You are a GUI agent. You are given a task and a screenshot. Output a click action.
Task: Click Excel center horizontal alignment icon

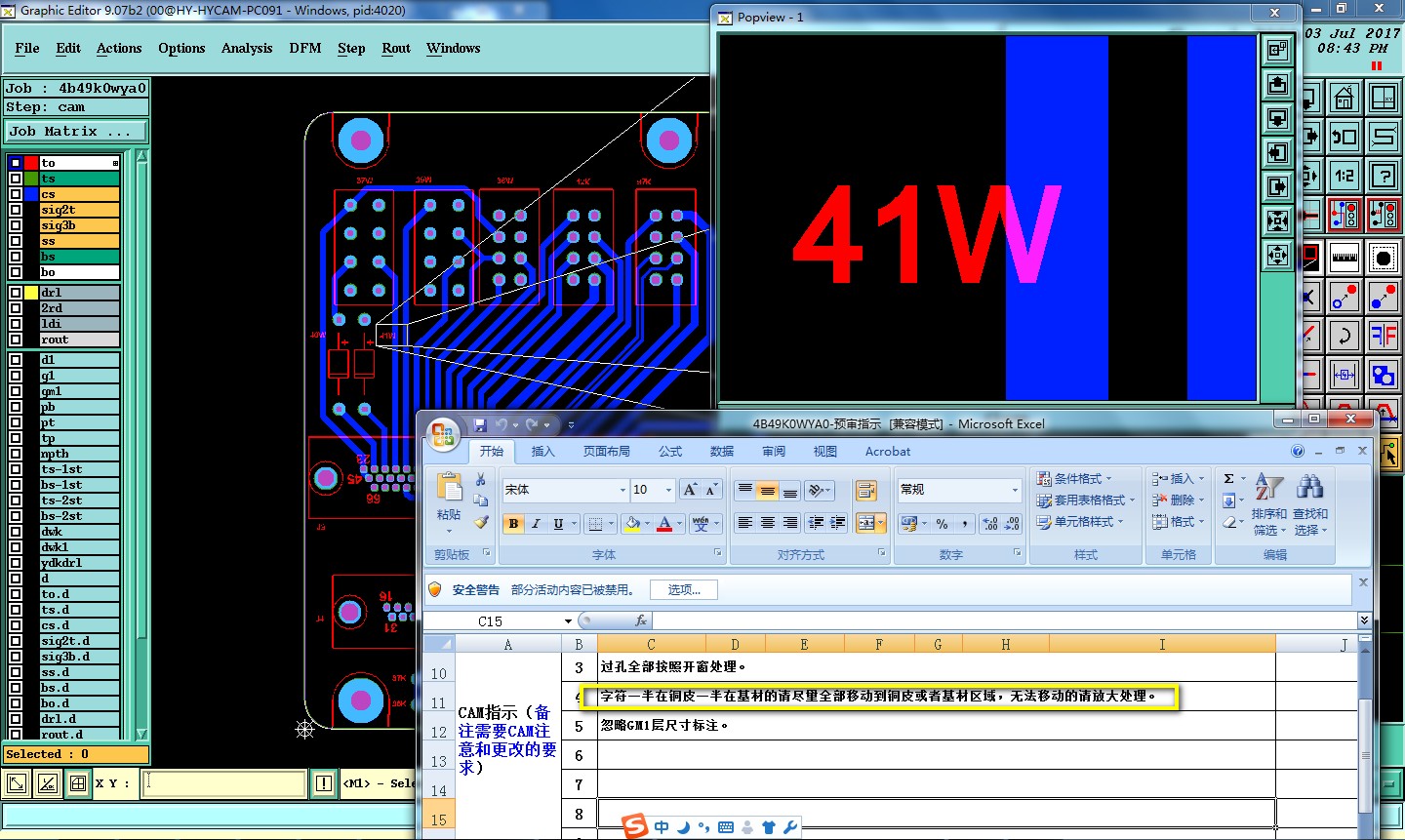coord(768,523)
